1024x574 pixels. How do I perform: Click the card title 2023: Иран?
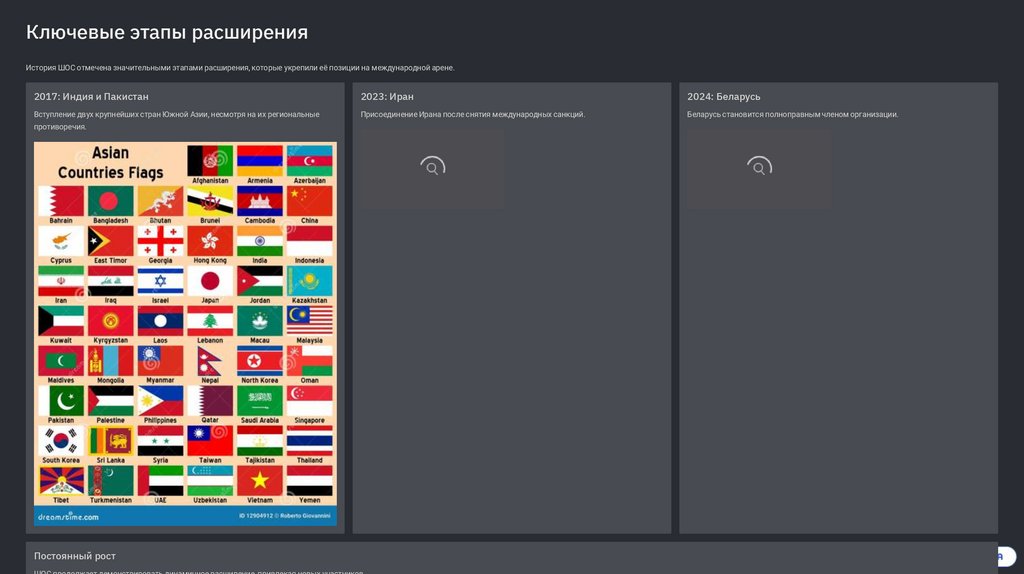tap(387, 97)
